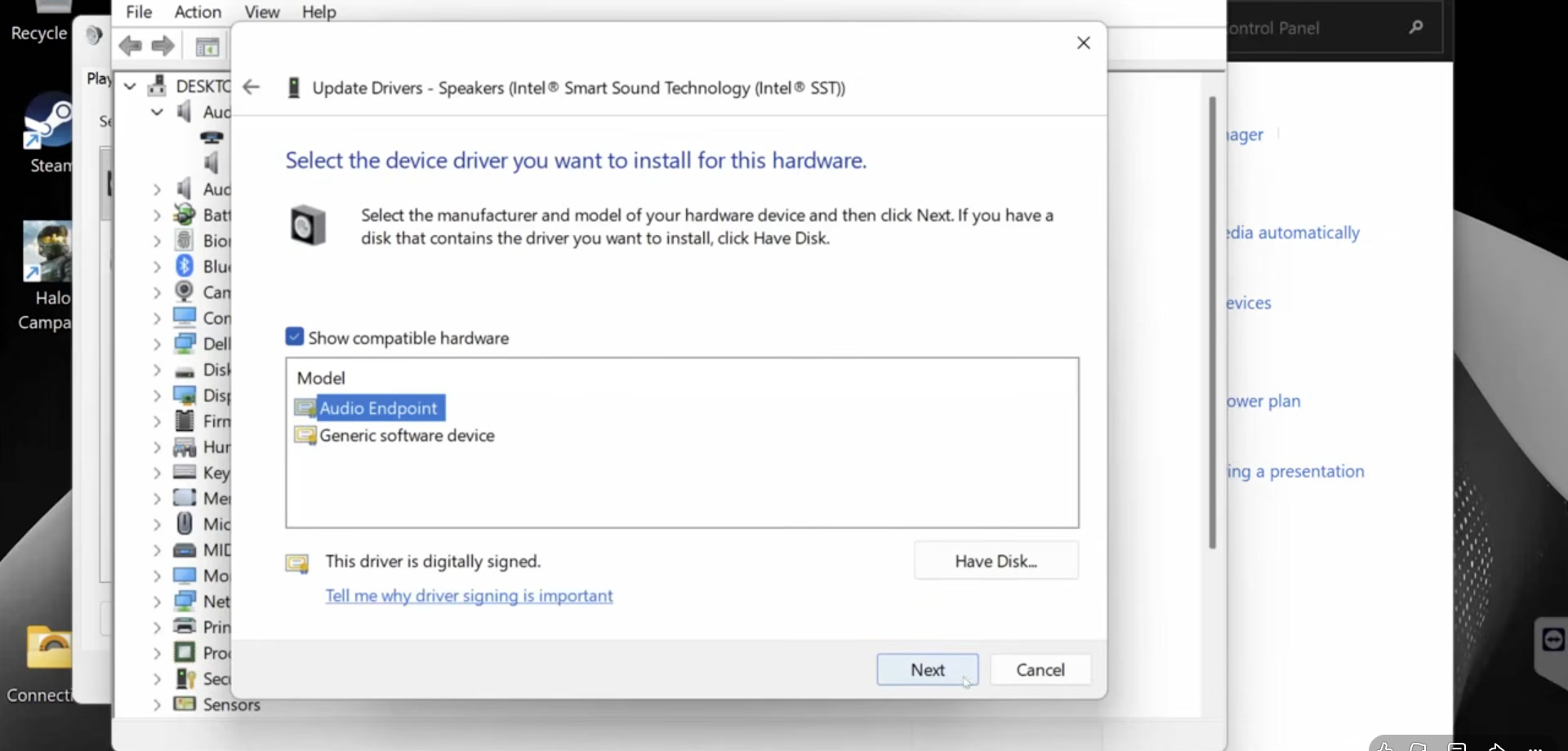Image resolution: width=1568 pixels, height=751 pixels.
Task: Expand the Batteries tree node
Action: (157, 215)
